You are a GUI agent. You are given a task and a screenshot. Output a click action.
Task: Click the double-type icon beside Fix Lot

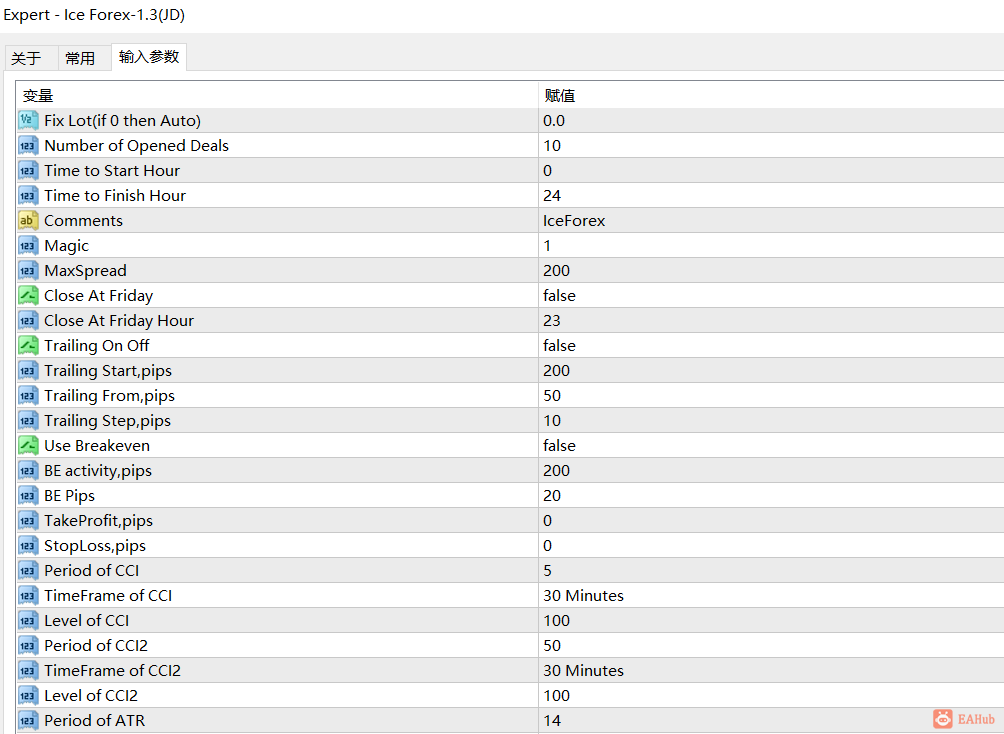click(x=28, y=120)
